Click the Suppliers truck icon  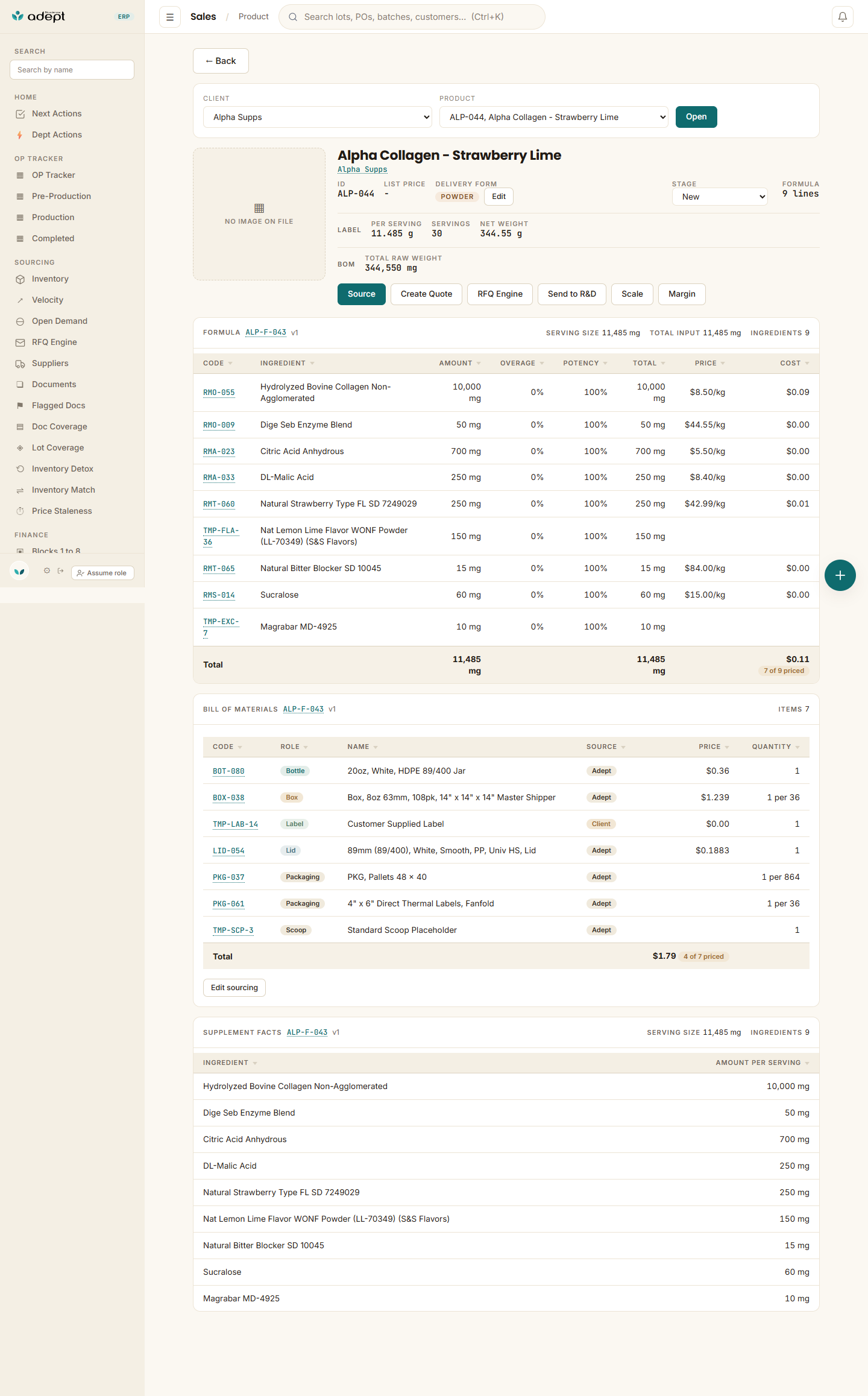pyautogui.click(x=20, y=364)
